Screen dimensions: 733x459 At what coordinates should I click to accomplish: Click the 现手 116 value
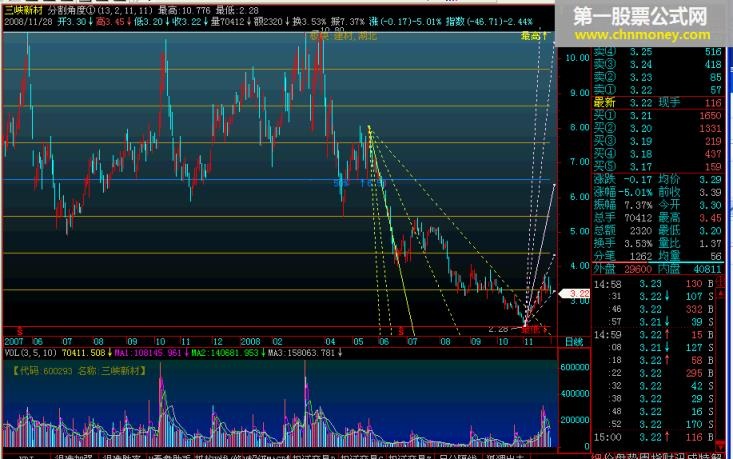coord(713,102)
